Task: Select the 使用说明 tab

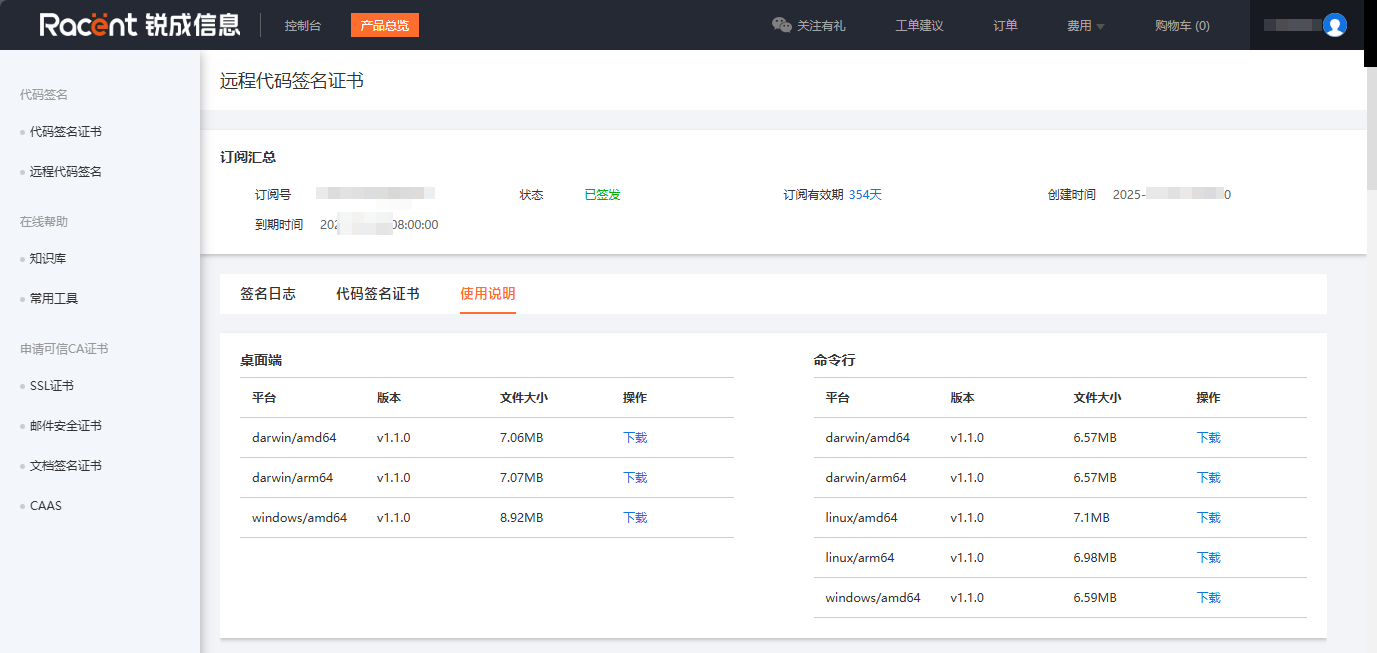Action: [x=487, y=295]
